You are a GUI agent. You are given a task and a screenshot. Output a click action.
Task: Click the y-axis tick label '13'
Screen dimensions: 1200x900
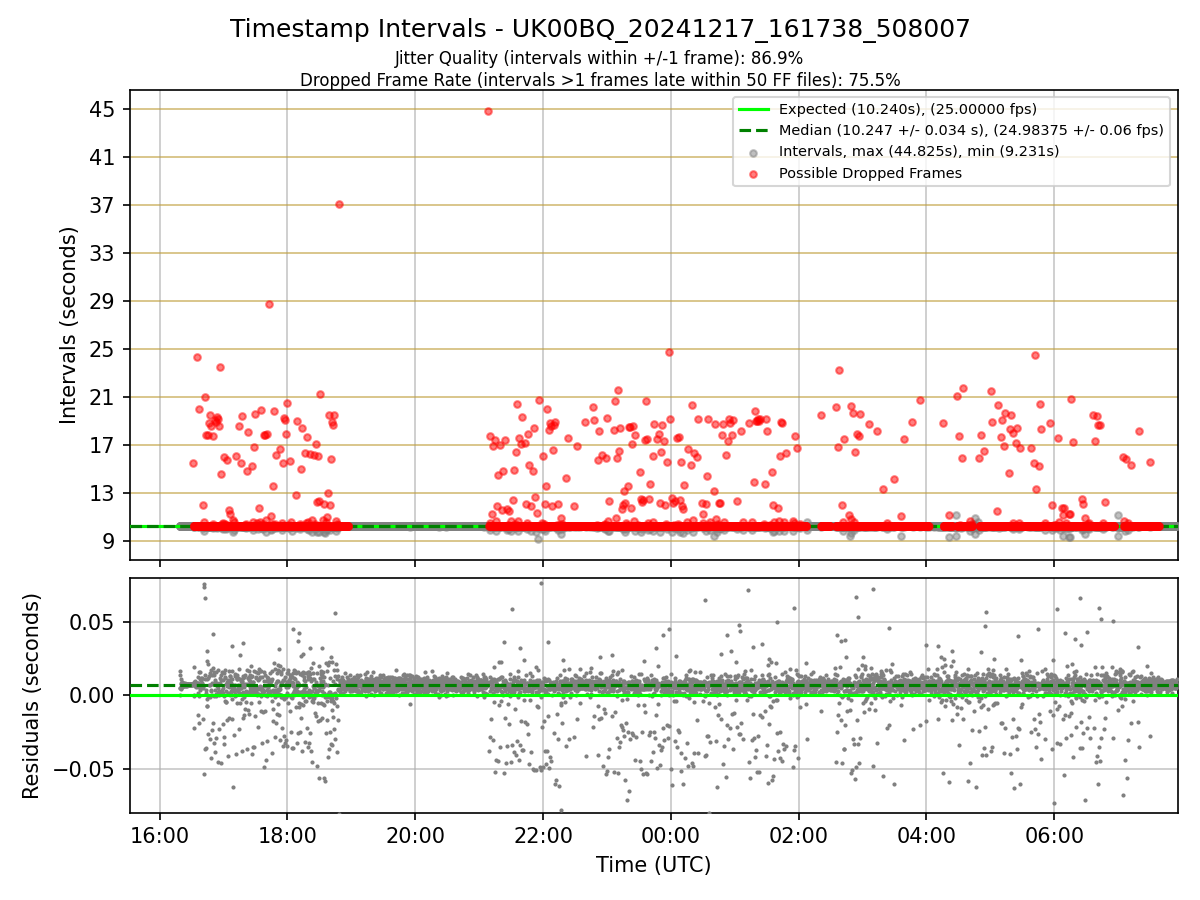pyautogui.click(x=103, y=493)
